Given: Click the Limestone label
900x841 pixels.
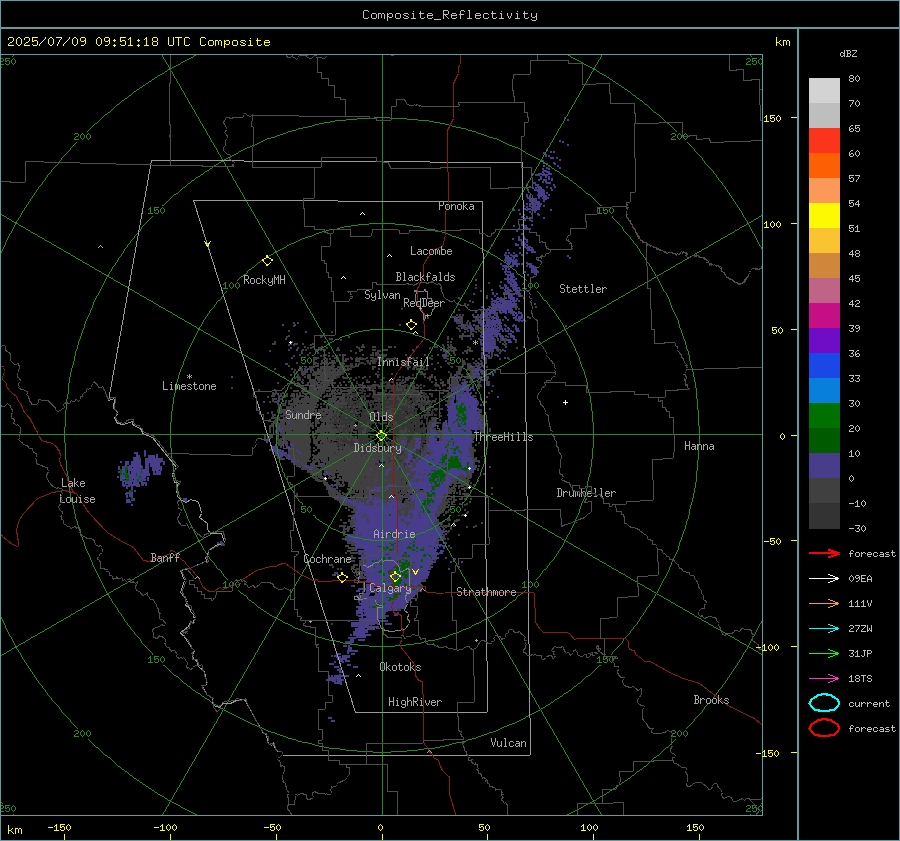Looking at the screenshot, I should (x=189, y=386).
